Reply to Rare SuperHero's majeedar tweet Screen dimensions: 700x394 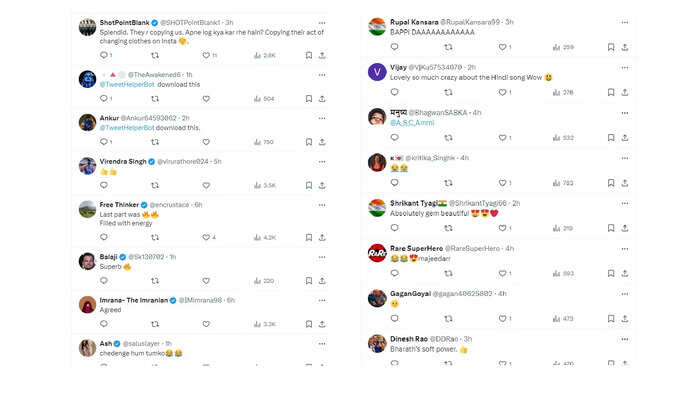[x=394, y=273]
